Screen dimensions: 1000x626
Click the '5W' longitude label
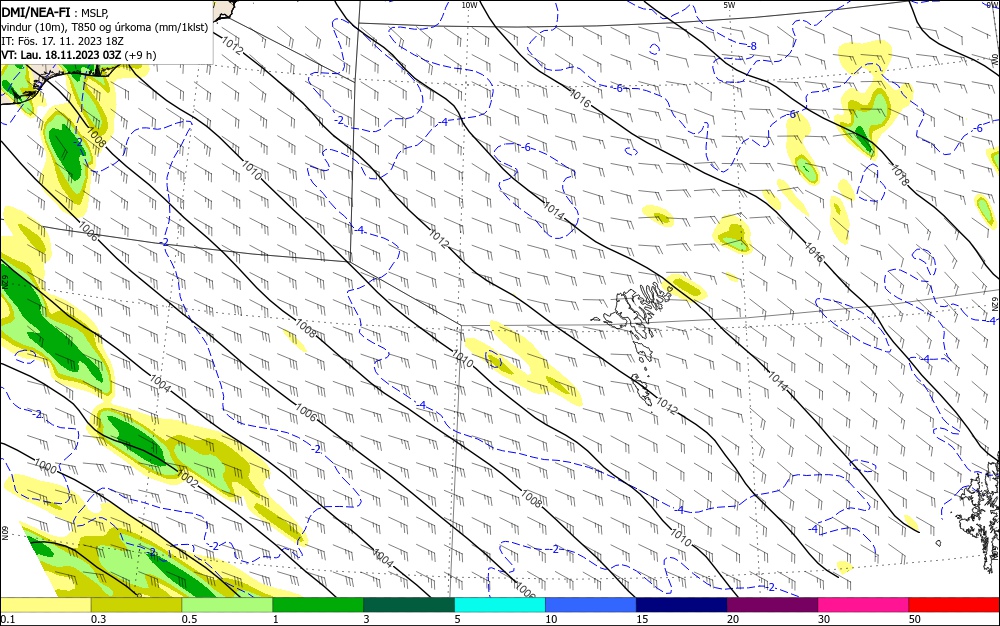729,5
